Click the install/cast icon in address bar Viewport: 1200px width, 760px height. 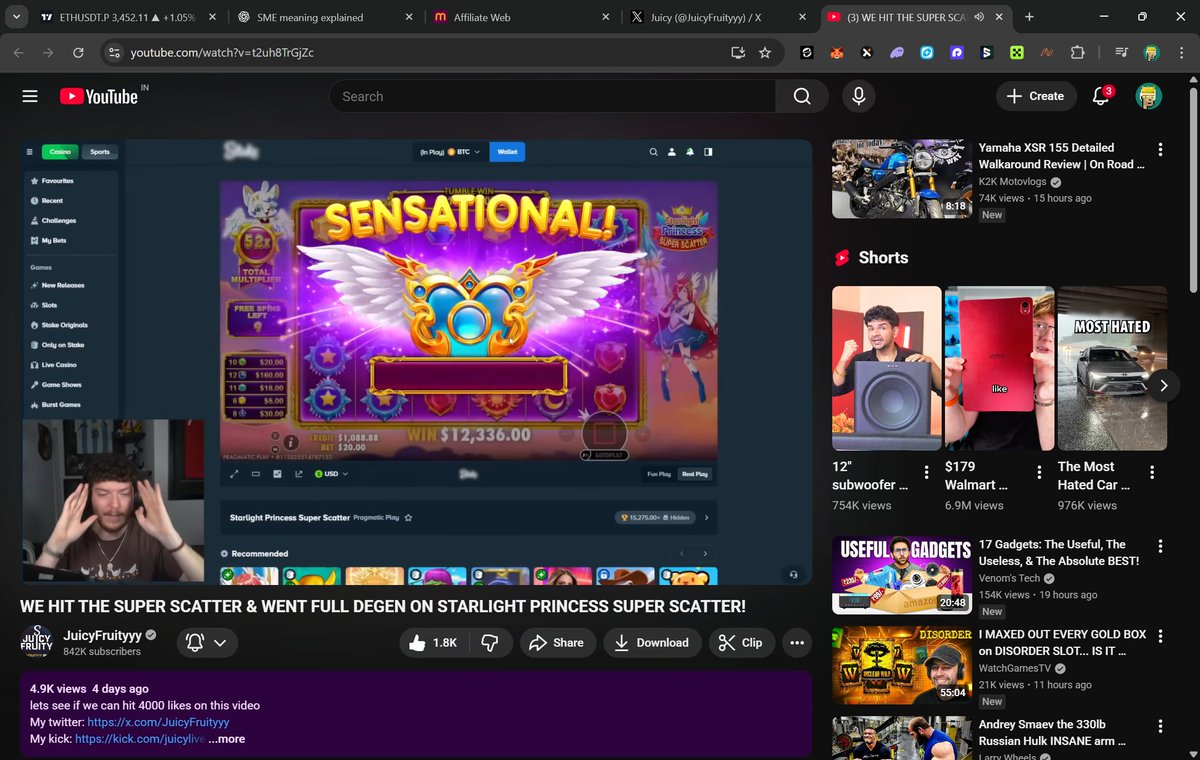point(738,52)
